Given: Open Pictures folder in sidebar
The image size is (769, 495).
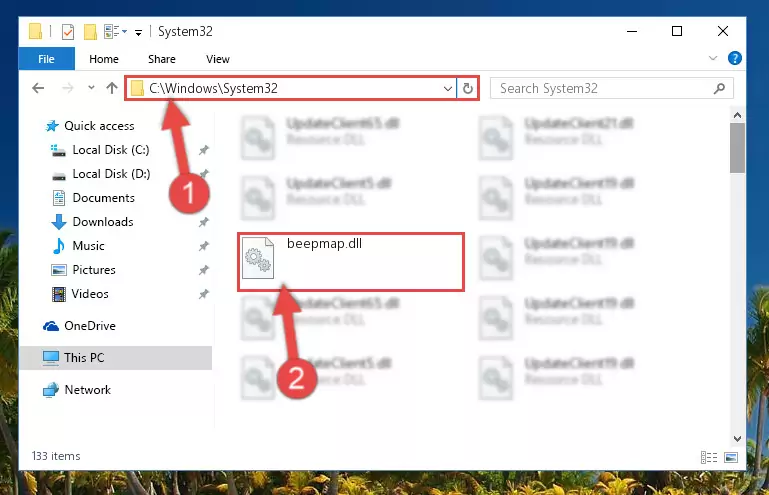Looking at the screenshot, I should click(94, 270).
